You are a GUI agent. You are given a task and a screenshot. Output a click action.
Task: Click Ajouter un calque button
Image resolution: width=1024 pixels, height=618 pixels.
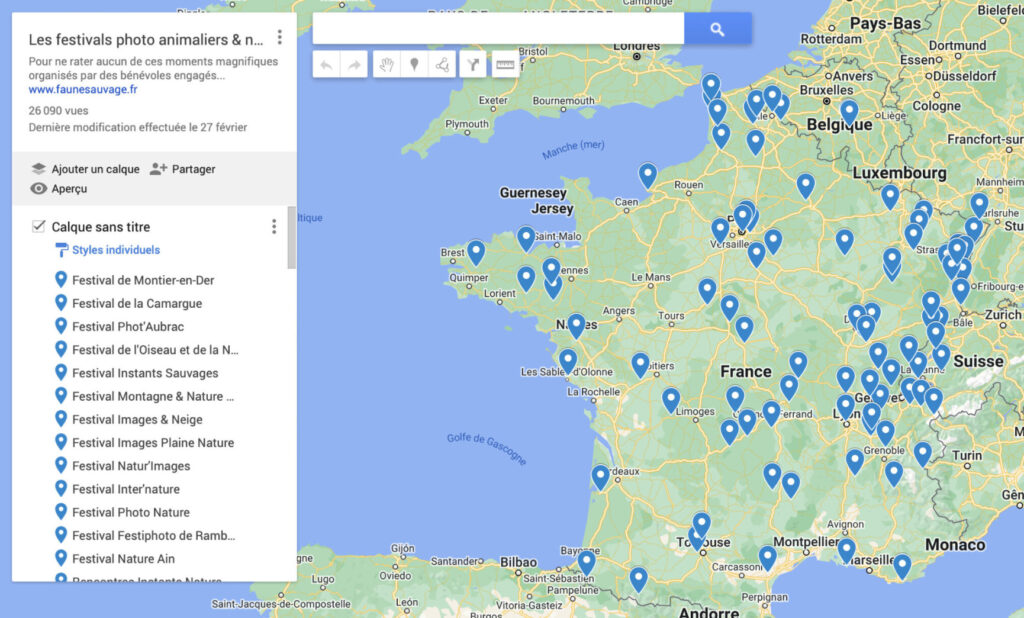coord(85,169)
